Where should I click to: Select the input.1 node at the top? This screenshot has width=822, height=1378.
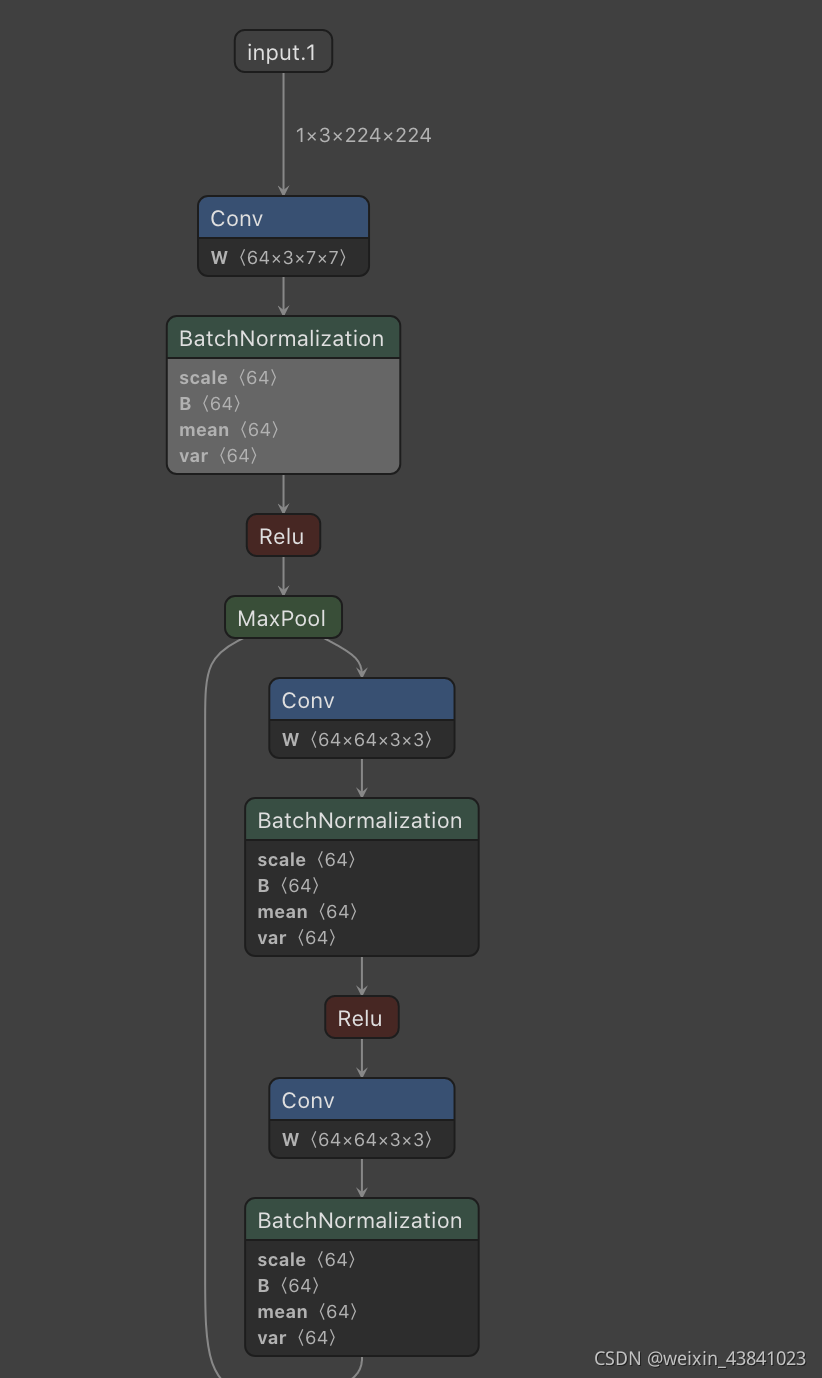(x=283, y=51)
